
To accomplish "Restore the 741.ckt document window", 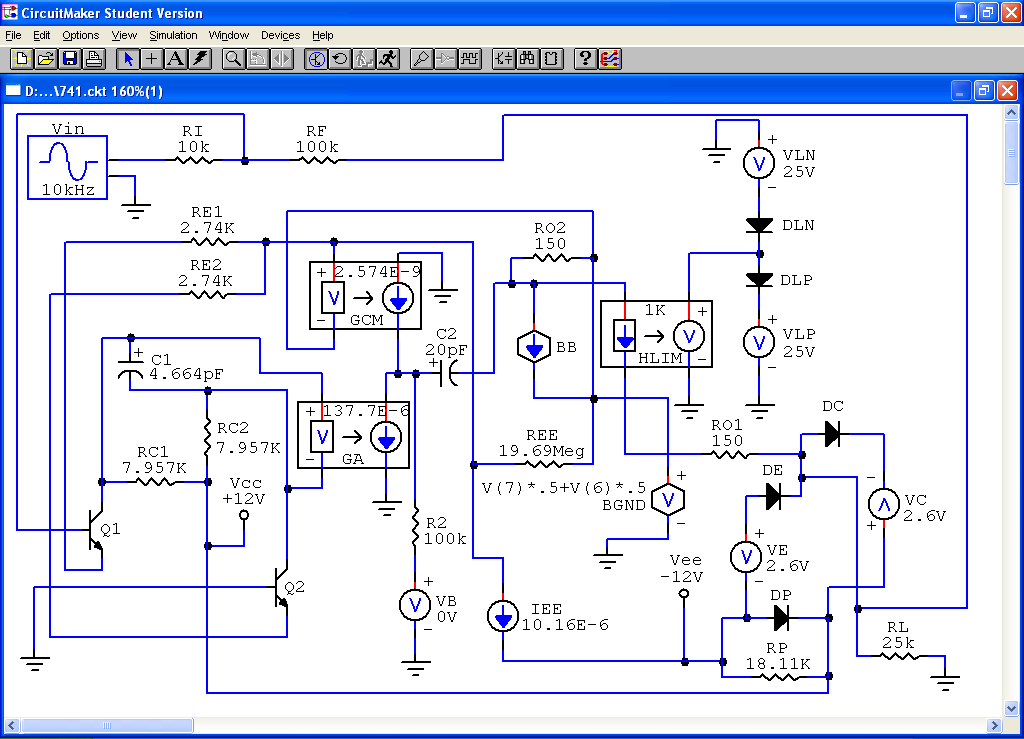I will point(984,91).
